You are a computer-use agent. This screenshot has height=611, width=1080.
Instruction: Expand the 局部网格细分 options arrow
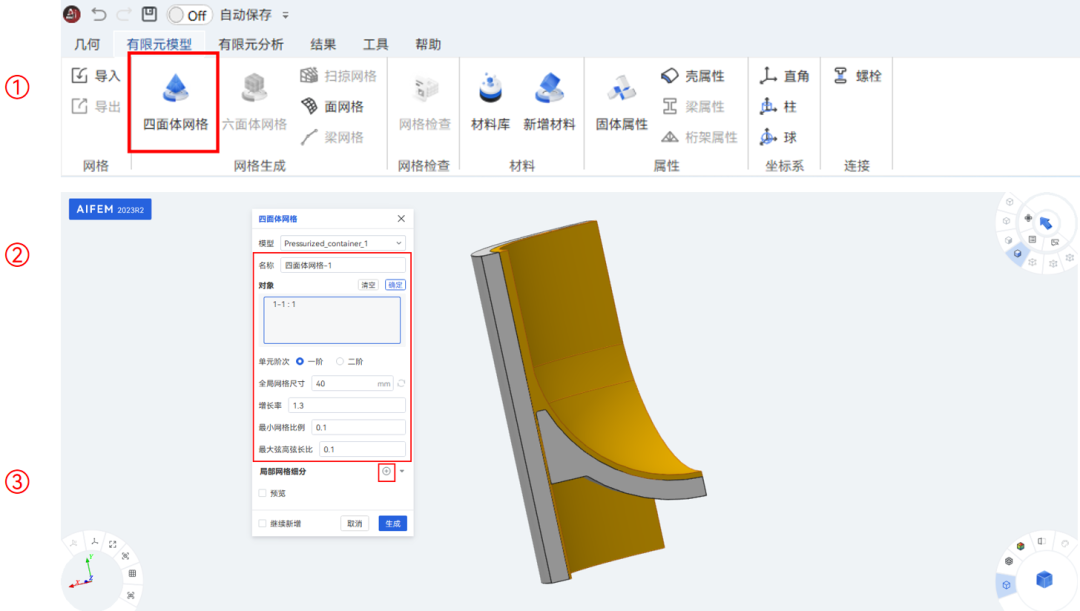[401, 470]
